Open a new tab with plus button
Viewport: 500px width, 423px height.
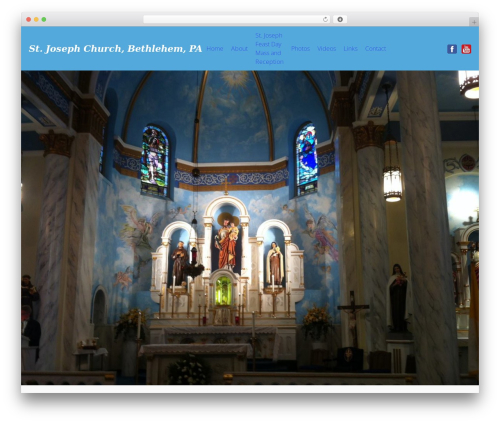point(474,22)
